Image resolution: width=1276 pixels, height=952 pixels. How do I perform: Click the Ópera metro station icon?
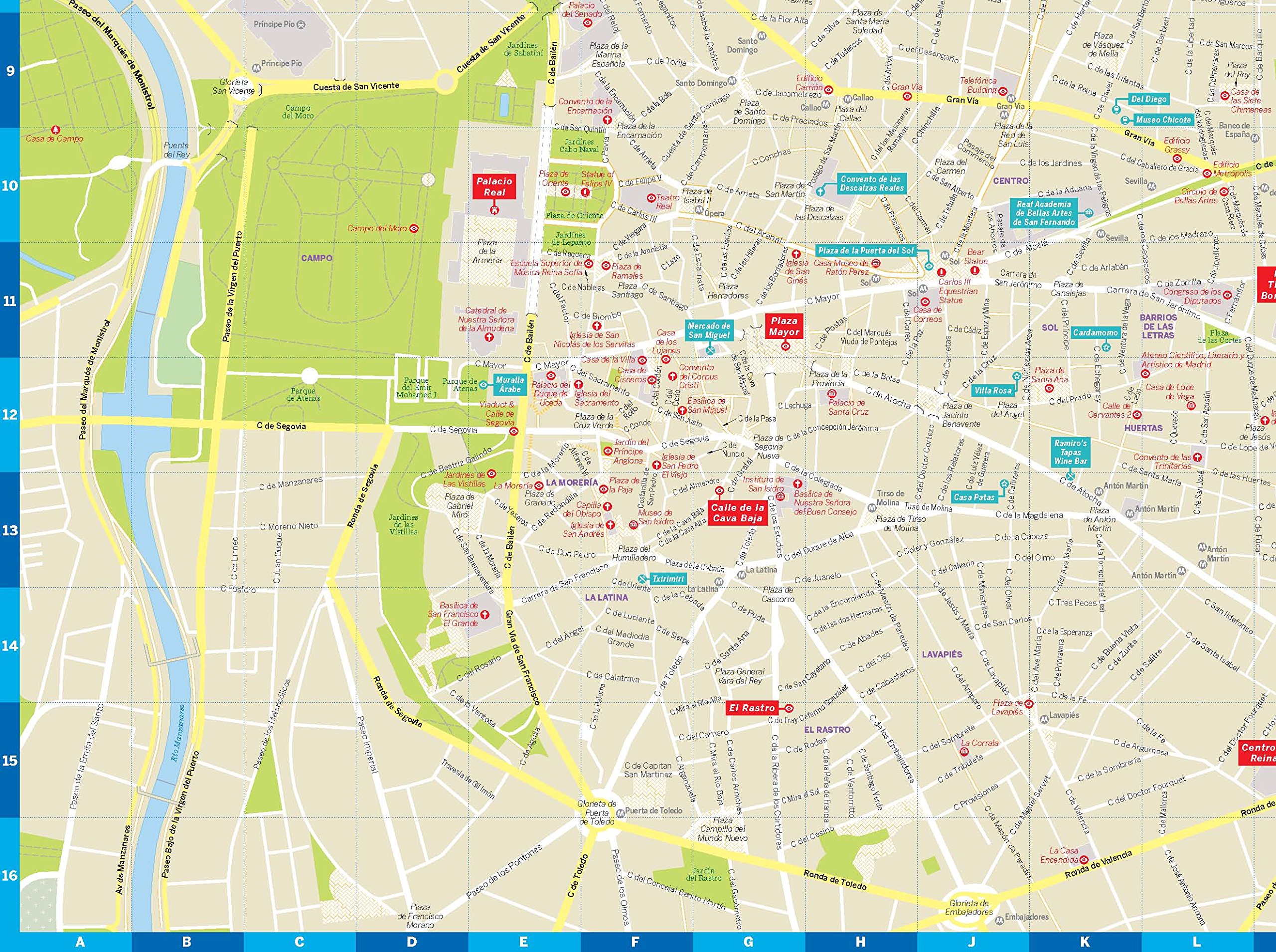699,210
